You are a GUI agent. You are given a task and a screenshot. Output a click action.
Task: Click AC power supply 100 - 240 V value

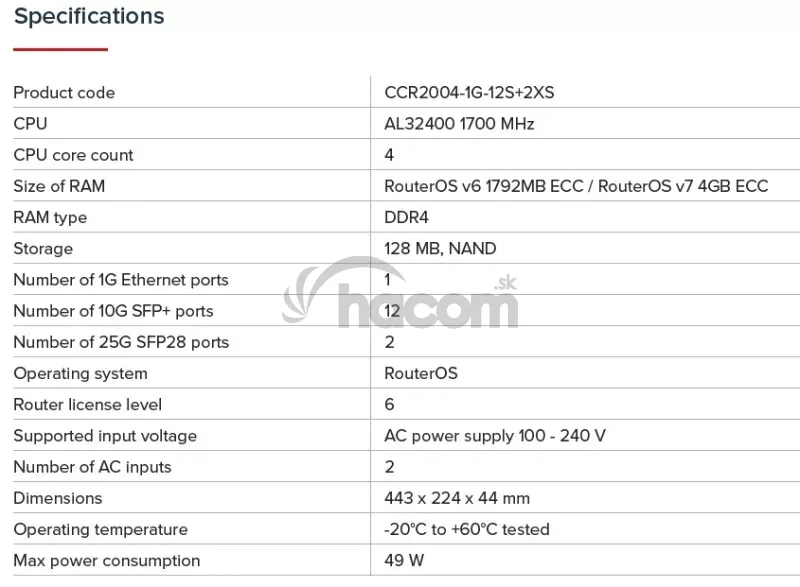[x=495, y=436]
